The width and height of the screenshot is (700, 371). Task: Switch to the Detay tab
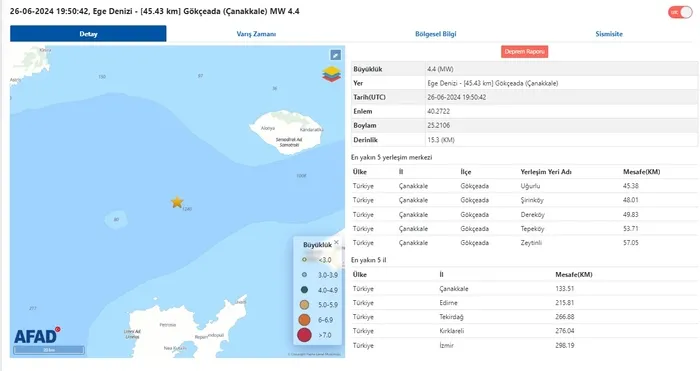[88, 34]
